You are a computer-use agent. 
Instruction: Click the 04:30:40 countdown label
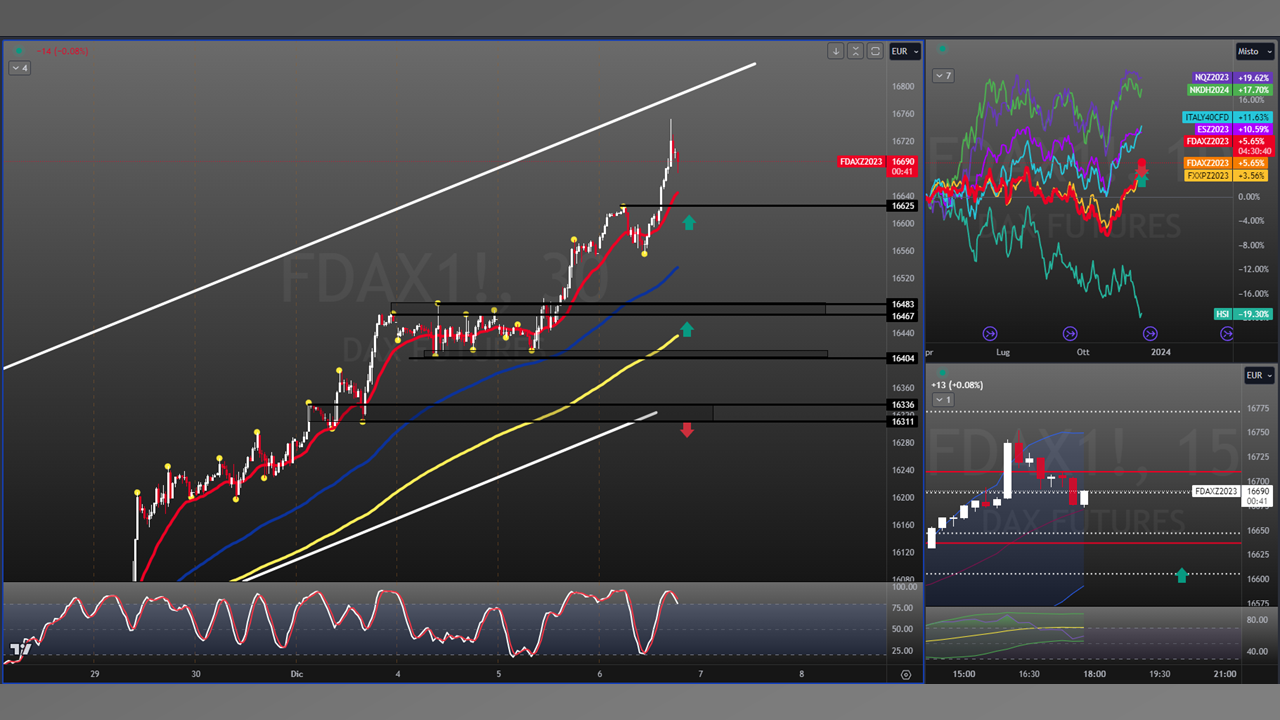(x=1253, y=152)
